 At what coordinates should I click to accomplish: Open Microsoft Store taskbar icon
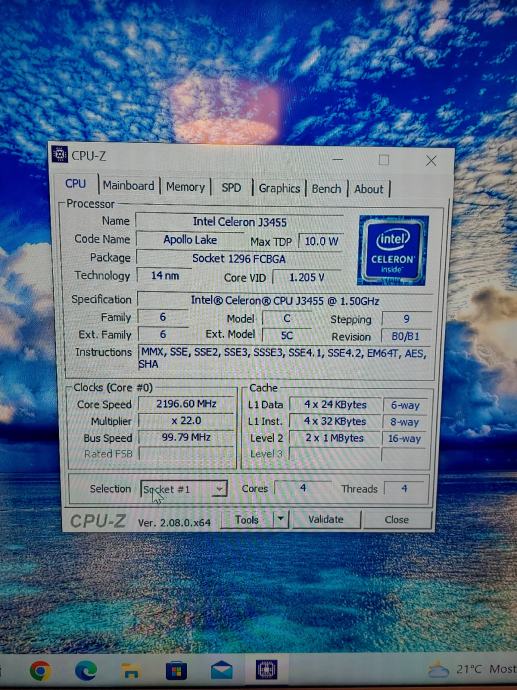coord(176,671)
